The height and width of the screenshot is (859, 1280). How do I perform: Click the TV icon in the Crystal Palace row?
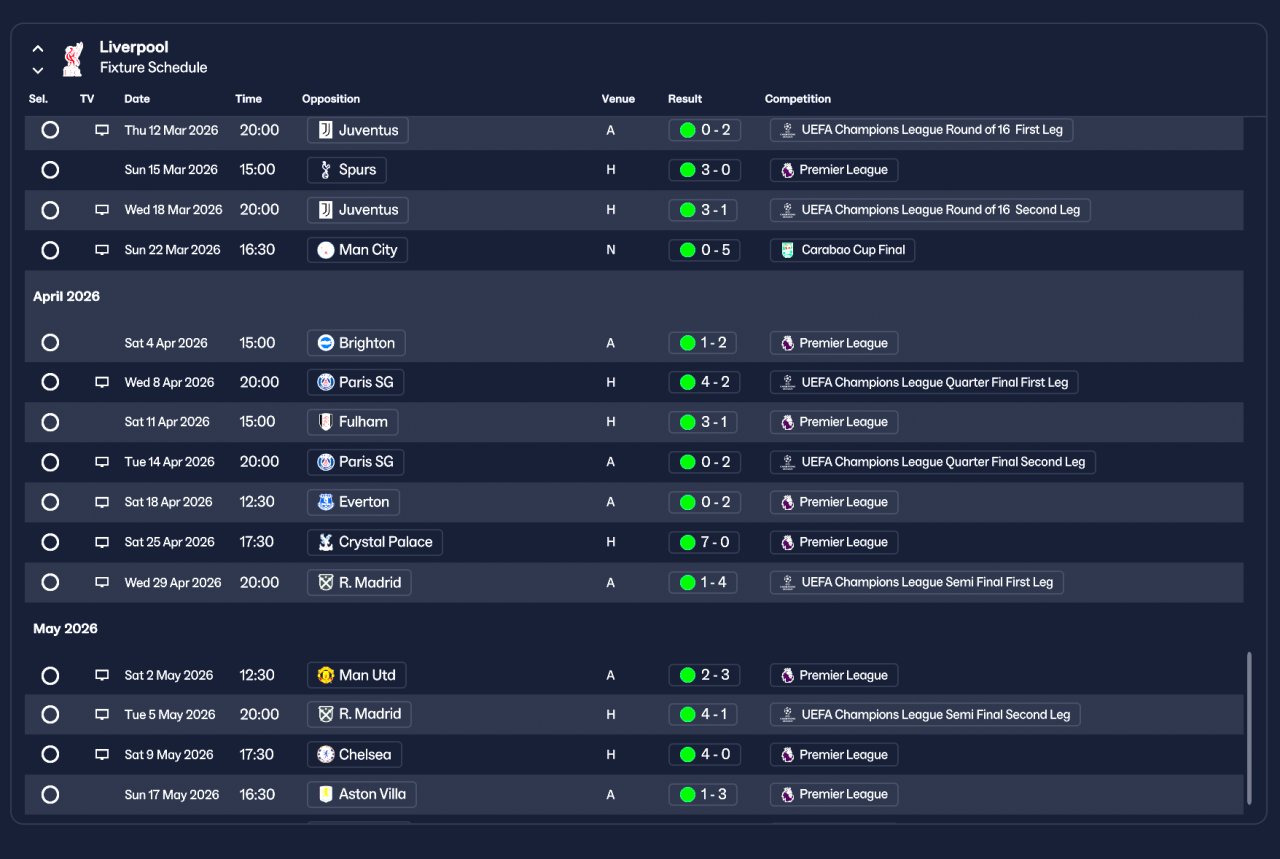point(102,542)
